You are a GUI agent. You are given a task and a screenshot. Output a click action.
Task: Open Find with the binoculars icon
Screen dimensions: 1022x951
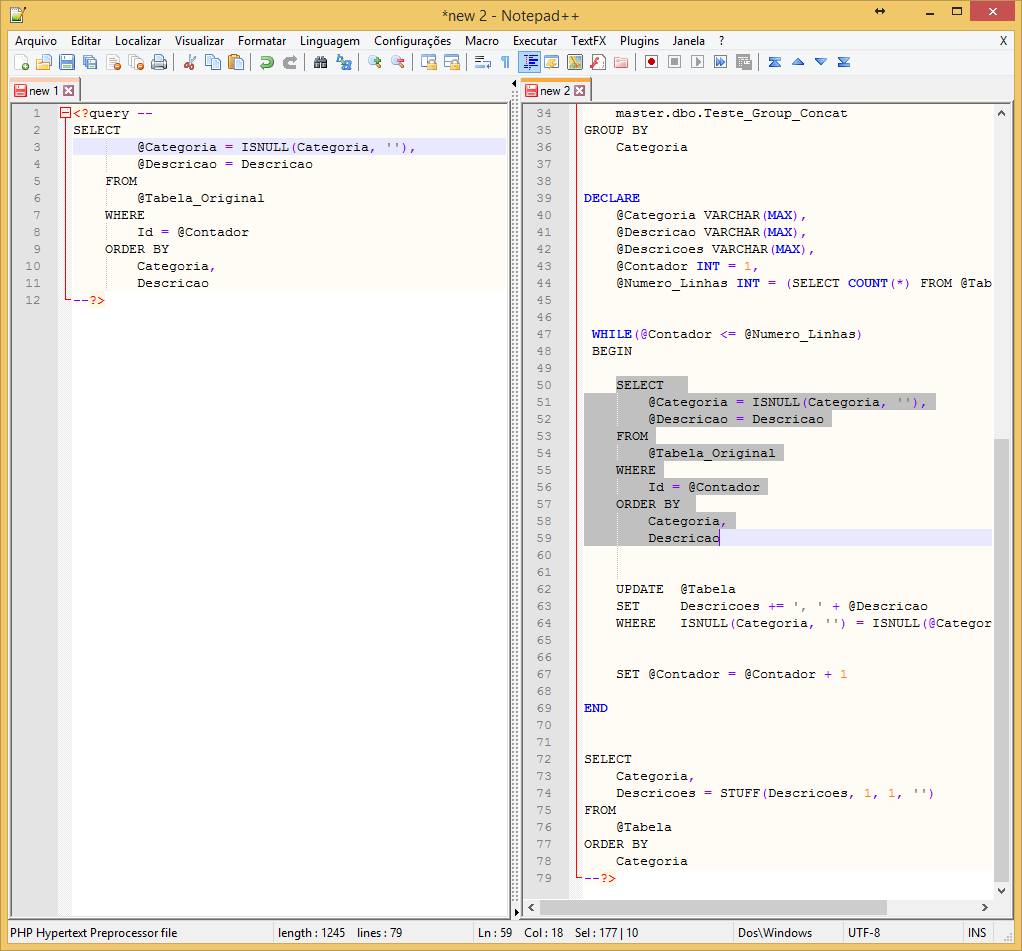pyautogui.click(x=320, y=63)
